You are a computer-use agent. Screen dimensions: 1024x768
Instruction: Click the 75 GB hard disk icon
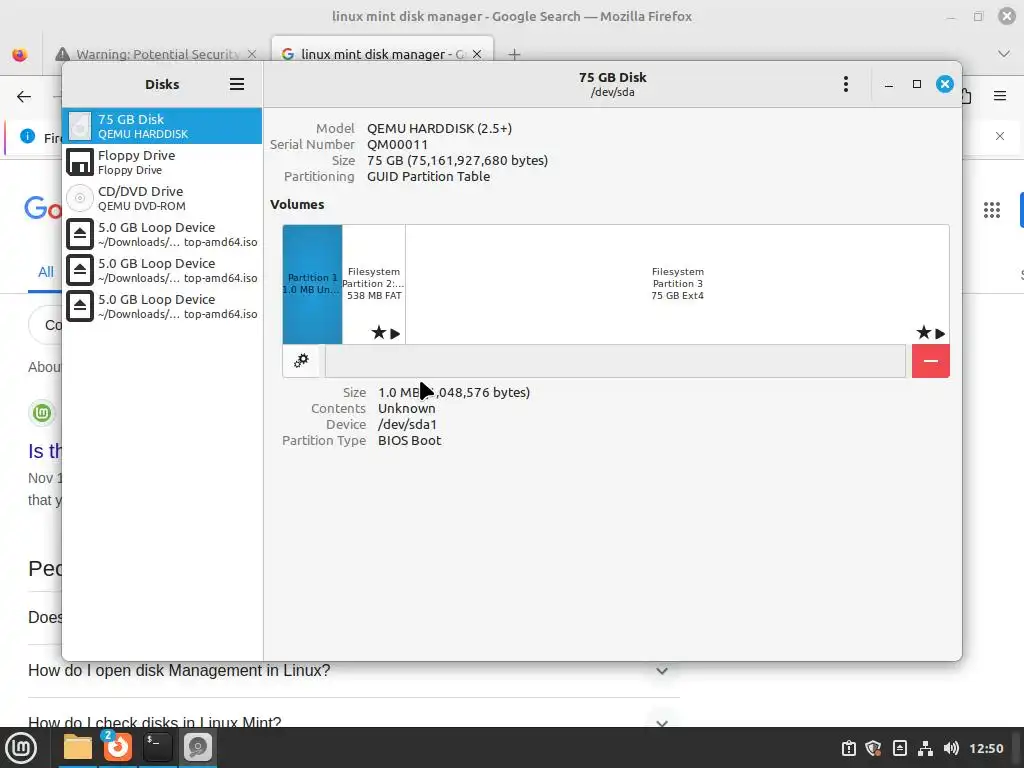coord(80,126)
